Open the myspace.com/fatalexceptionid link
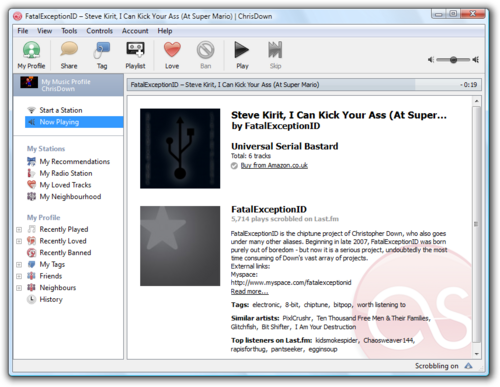This screenshot has width=500, height=387. click(x=291, y=283)
